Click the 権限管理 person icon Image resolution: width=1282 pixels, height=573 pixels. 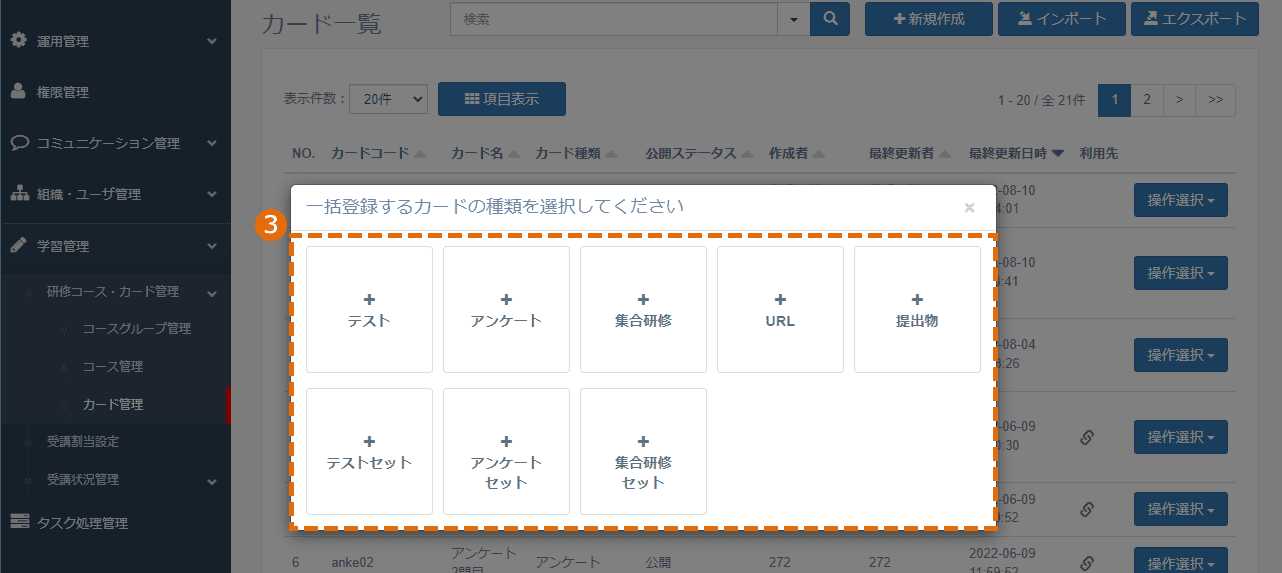[18, 92]
